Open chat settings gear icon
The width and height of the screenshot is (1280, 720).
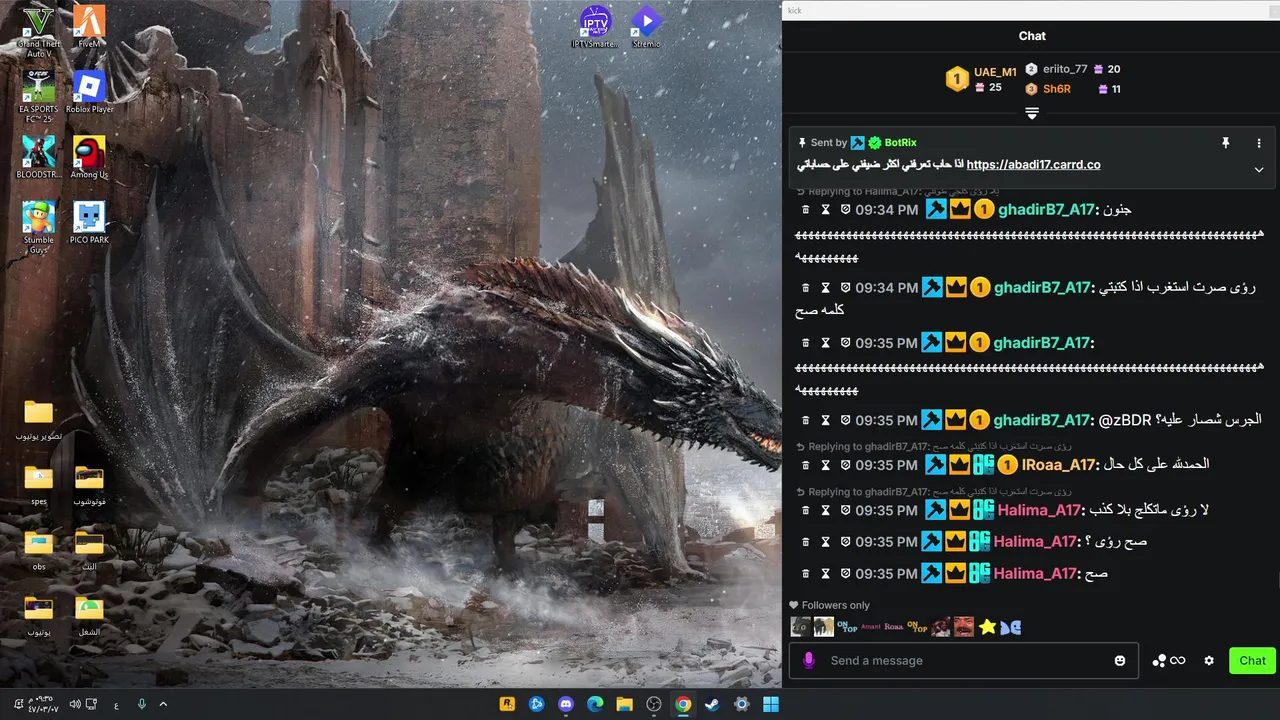tap(1209, 661)
